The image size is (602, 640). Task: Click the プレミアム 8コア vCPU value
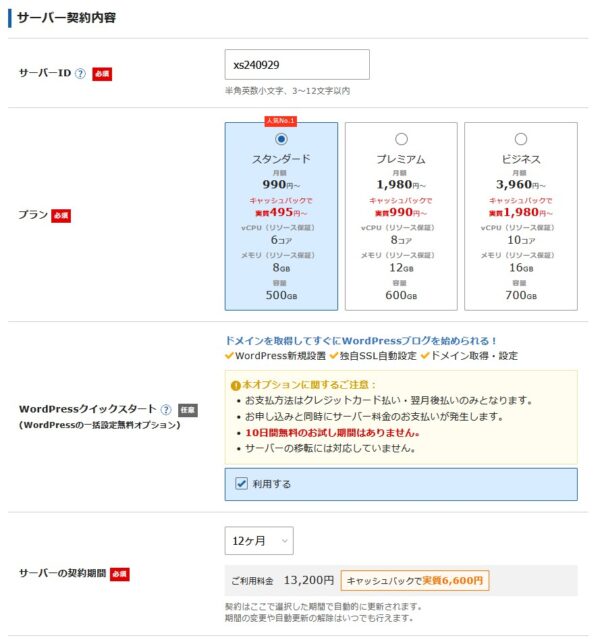[x=401, y=240]
